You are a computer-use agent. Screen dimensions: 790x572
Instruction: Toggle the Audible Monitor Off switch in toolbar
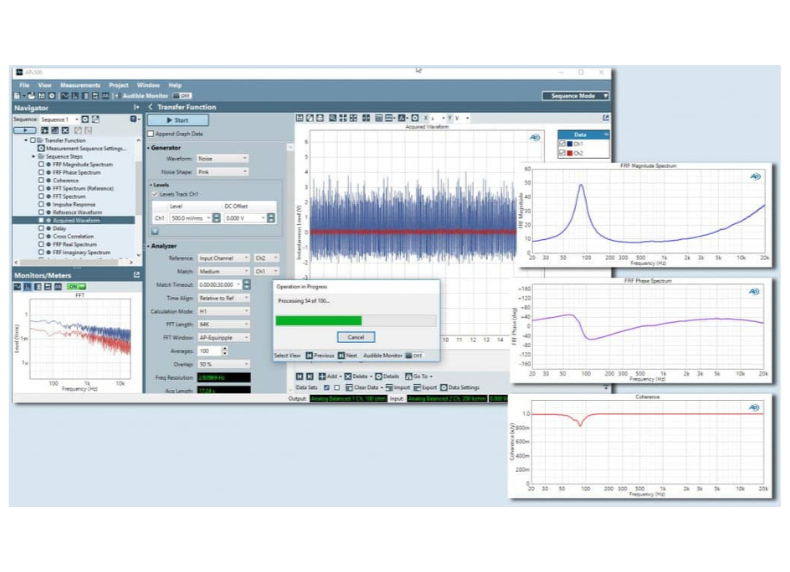click(182, 96)
